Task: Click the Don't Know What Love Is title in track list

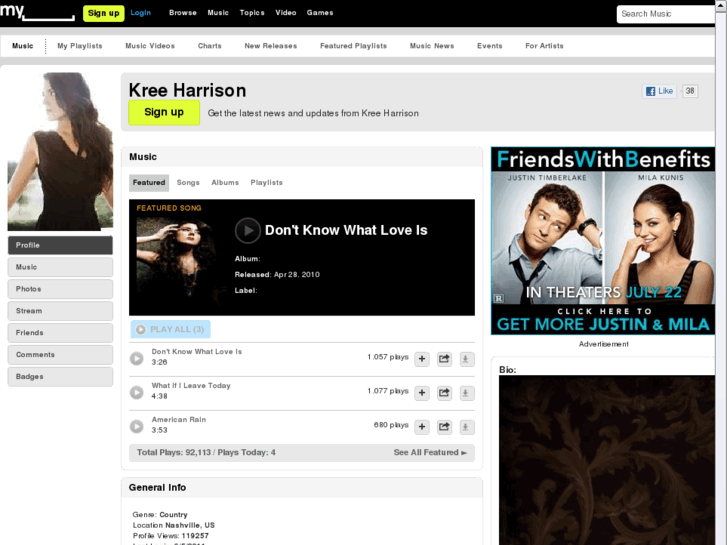Action: (197, 352)
